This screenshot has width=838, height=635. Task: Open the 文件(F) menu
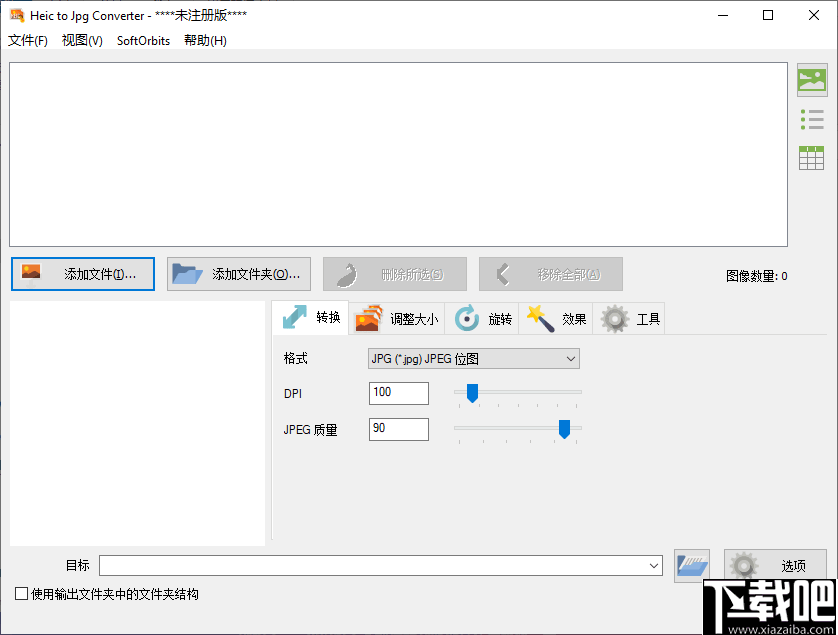point(27,40)
